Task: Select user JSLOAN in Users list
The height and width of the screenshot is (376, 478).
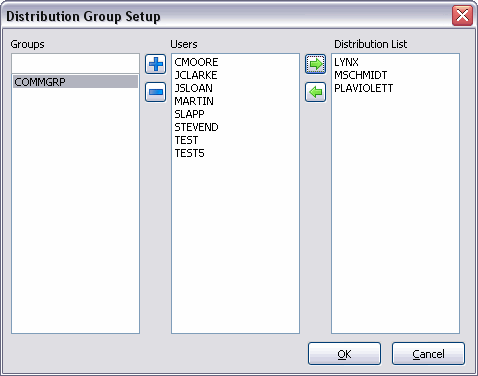Action: pos(194,88)
